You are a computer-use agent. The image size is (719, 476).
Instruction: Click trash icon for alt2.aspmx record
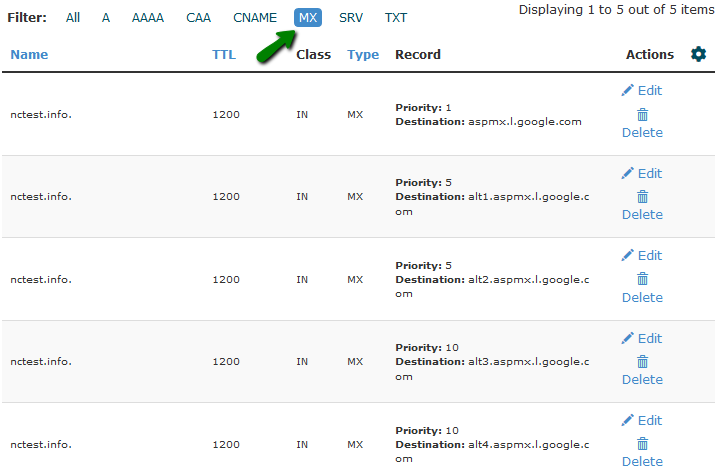tap(642, 278)
